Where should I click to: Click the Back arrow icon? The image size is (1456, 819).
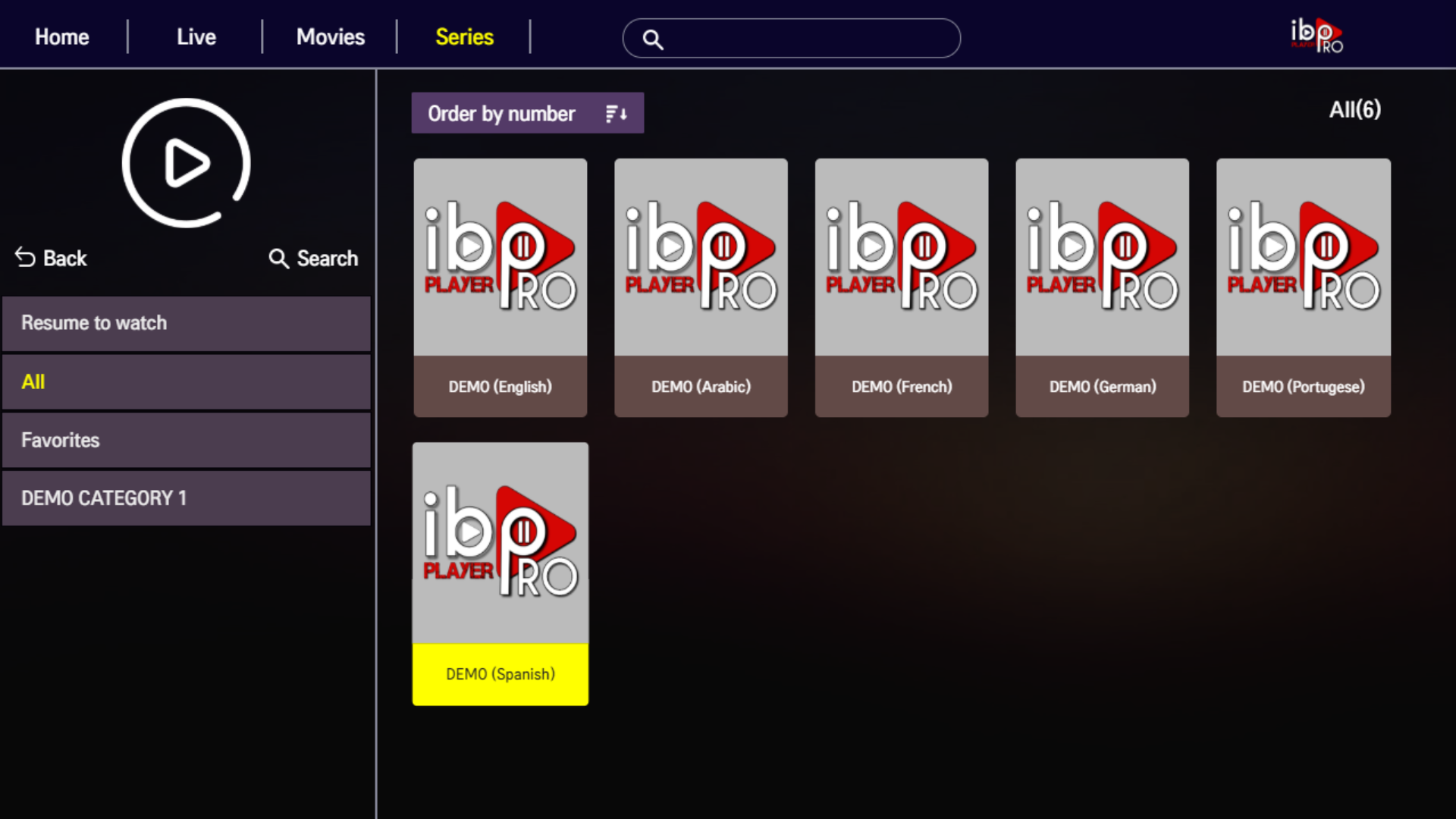(x=25, y=258)
